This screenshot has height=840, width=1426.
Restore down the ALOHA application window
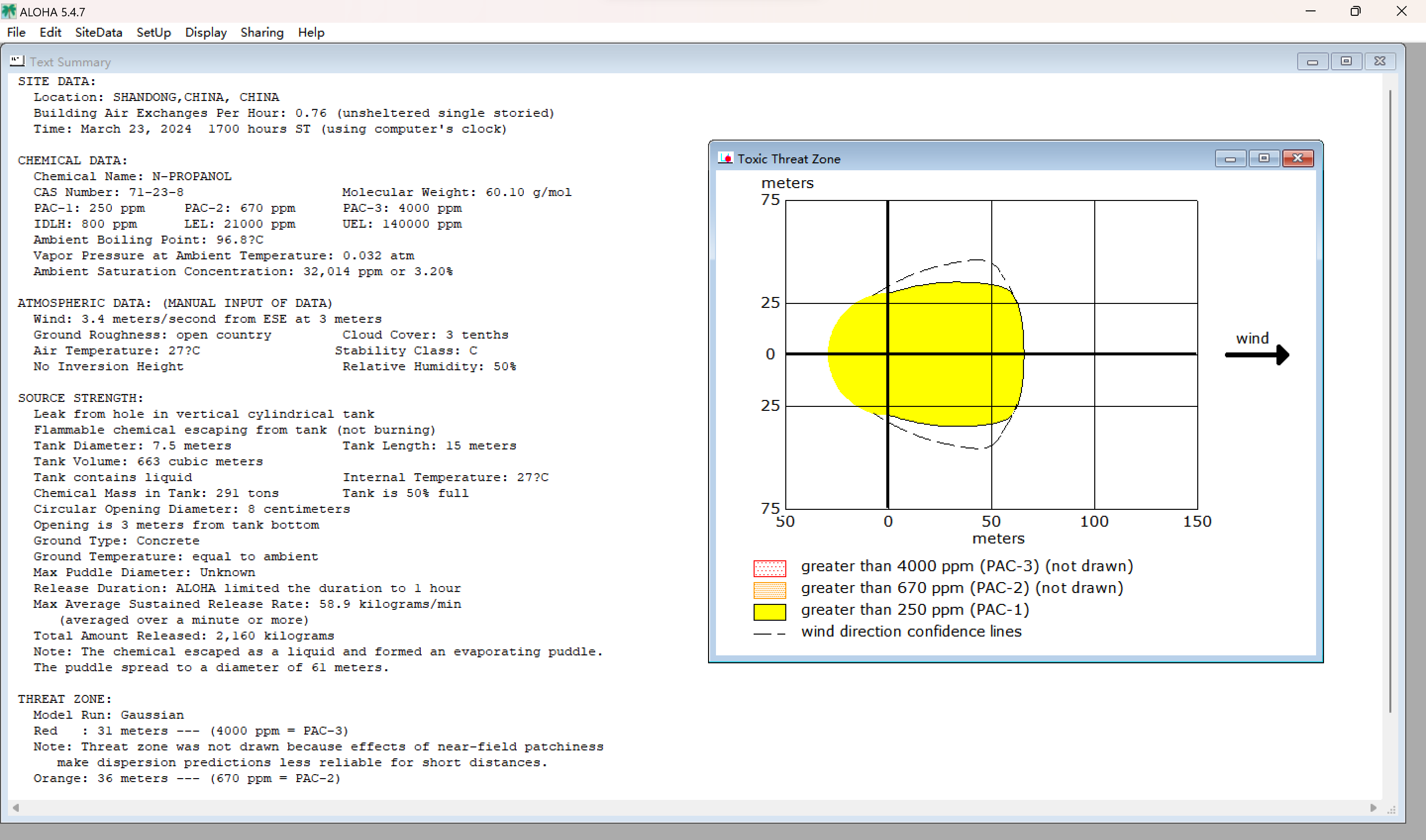[x=1355, y=11]
